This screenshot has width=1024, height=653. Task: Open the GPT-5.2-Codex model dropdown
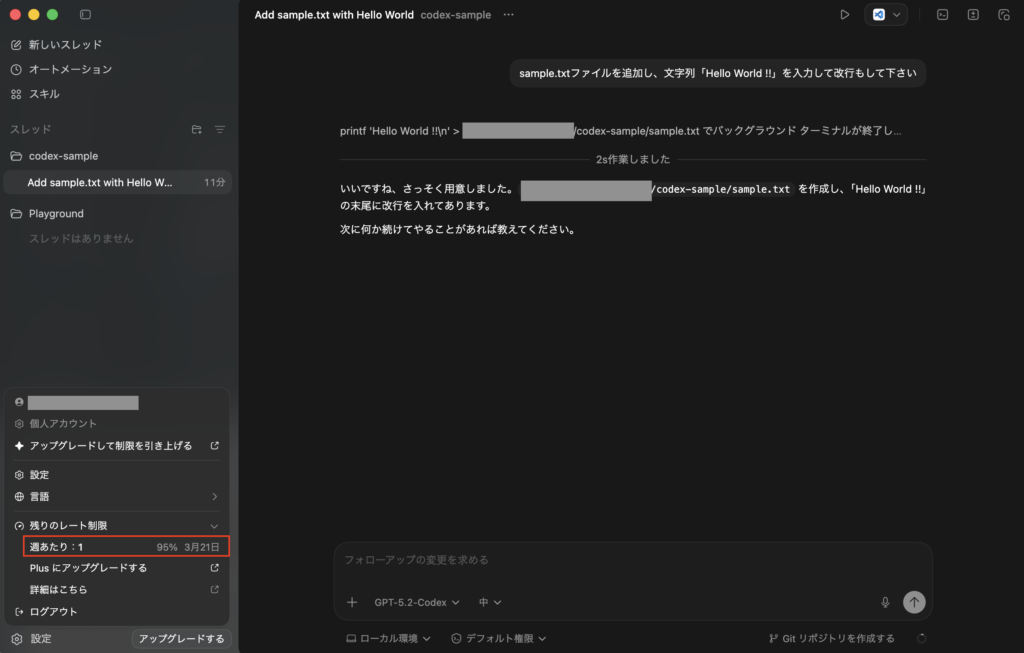(417, 602)
